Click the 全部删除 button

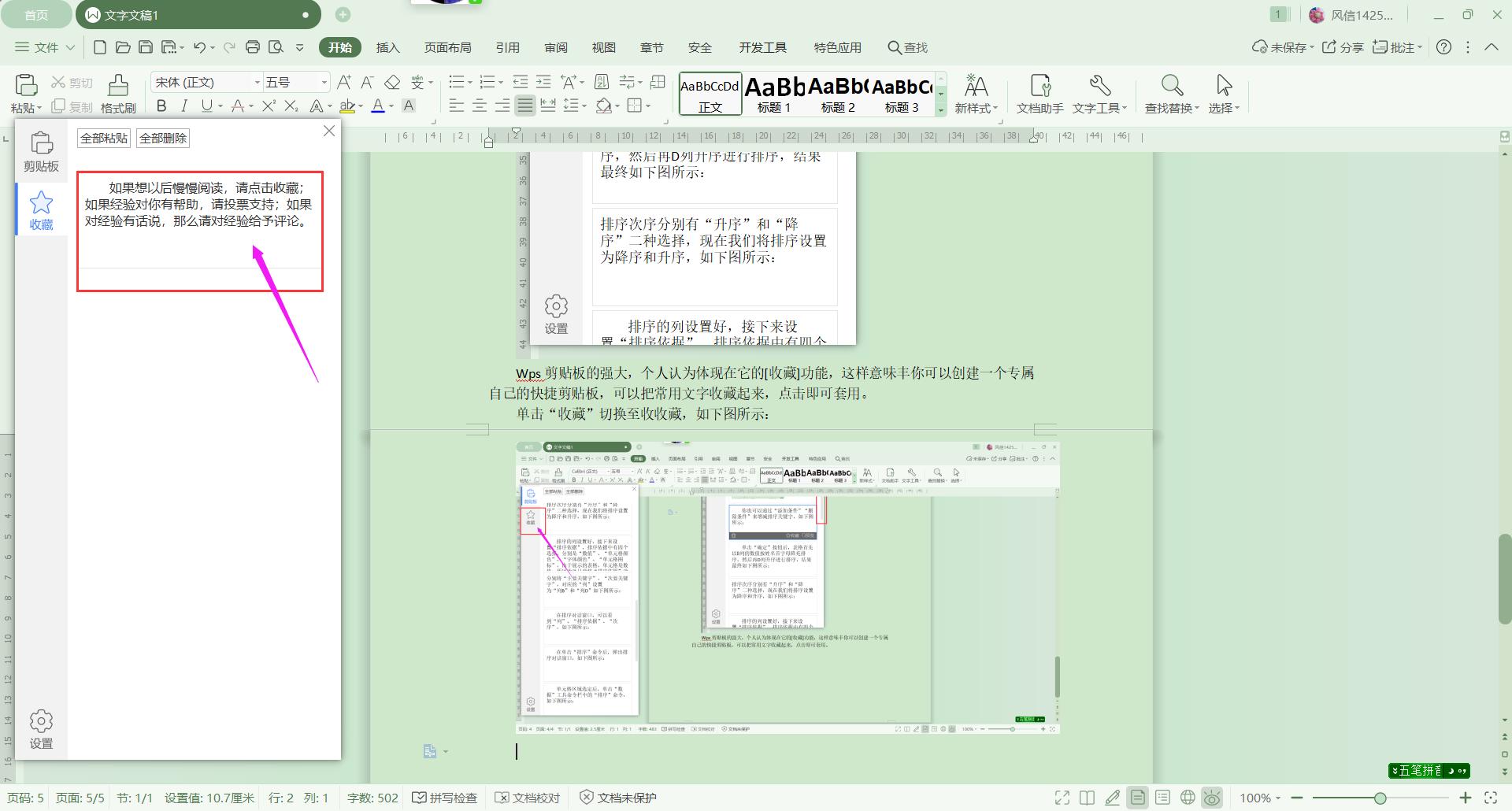[x=163, y=139]
